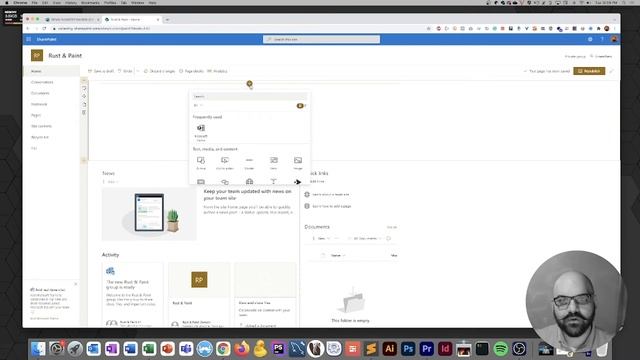Open Finder from the Dock
Viewport: 640px width, 360px height.
pos(38,349)
